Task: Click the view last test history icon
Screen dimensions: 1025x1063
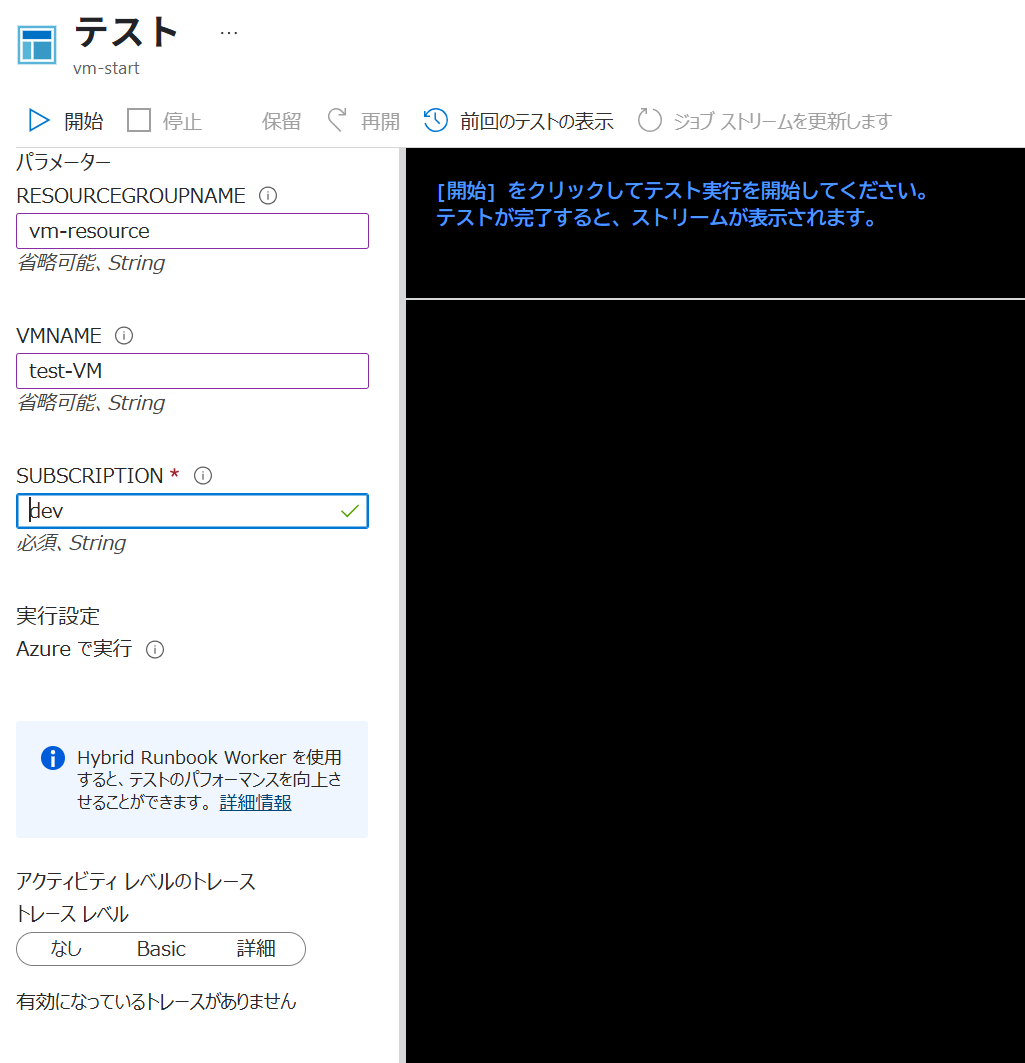Action: coord(434,120)
